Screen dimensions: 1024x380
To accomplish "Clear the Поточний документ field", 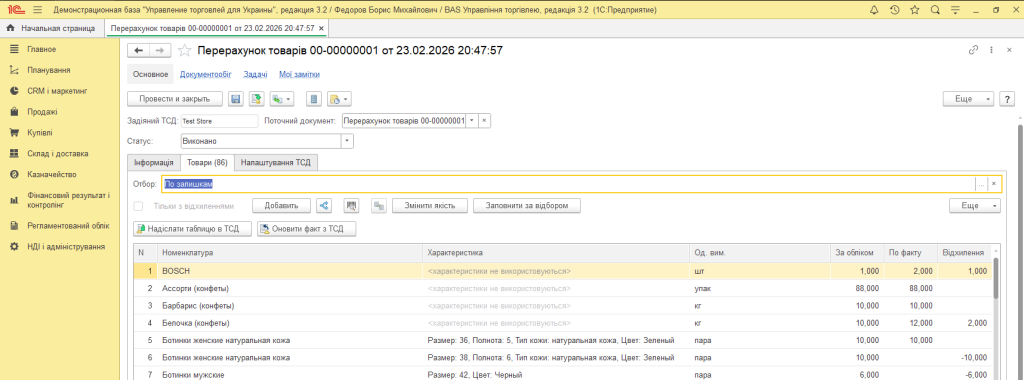I will (x=484, y=121).
